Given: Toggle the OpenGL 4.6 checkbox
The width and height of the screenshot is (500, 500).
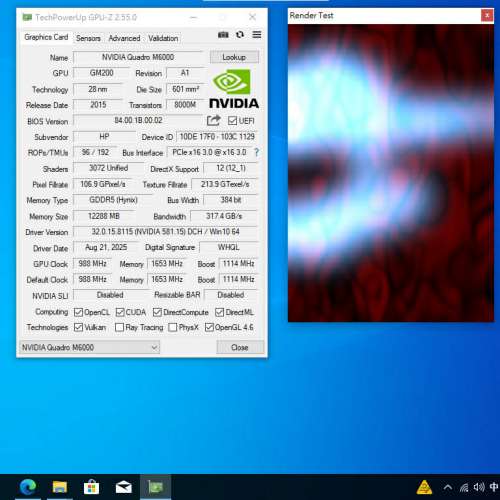Looking at the screenshot, I should 209,327.
